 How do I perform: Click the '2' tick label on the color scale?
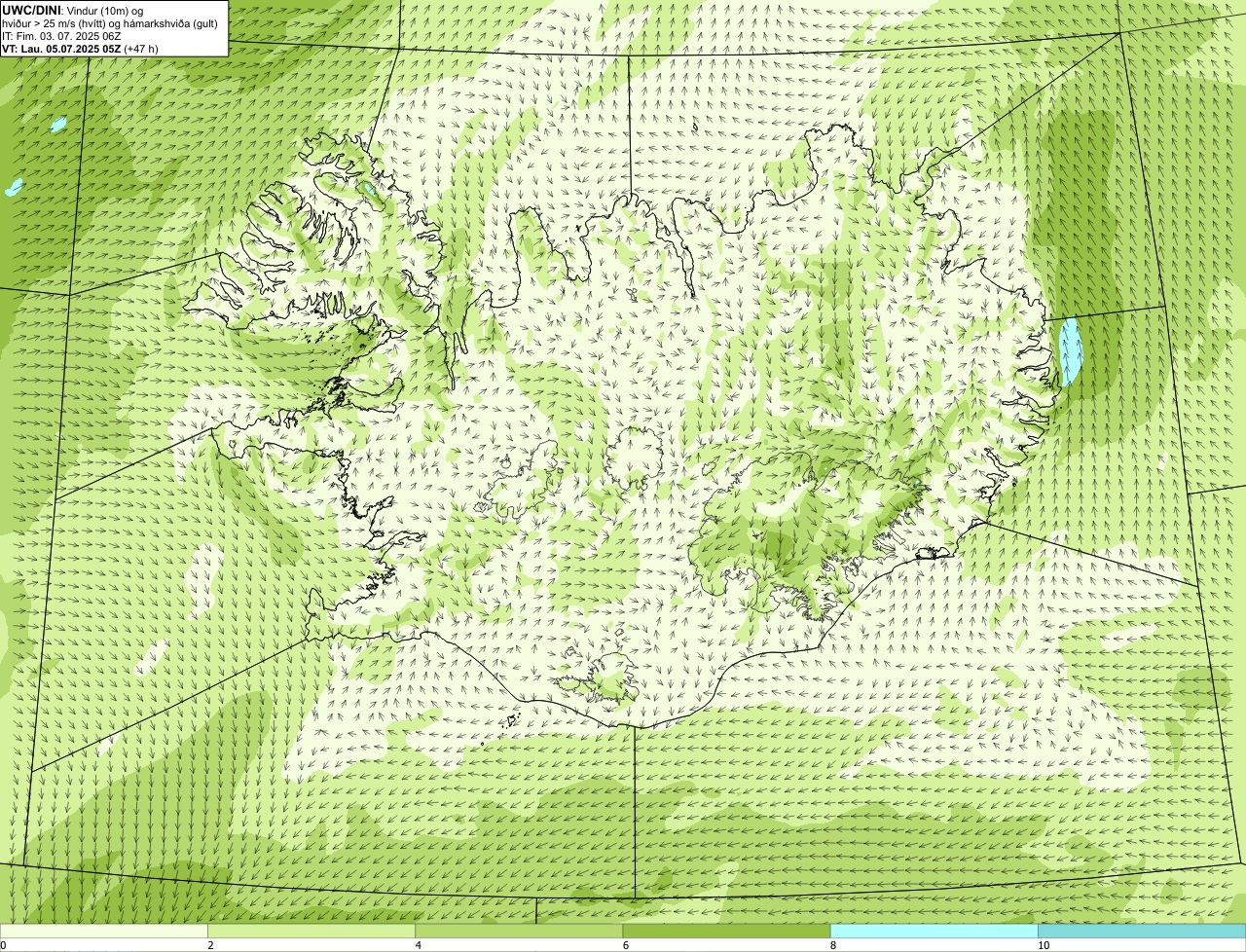(210, 945)
